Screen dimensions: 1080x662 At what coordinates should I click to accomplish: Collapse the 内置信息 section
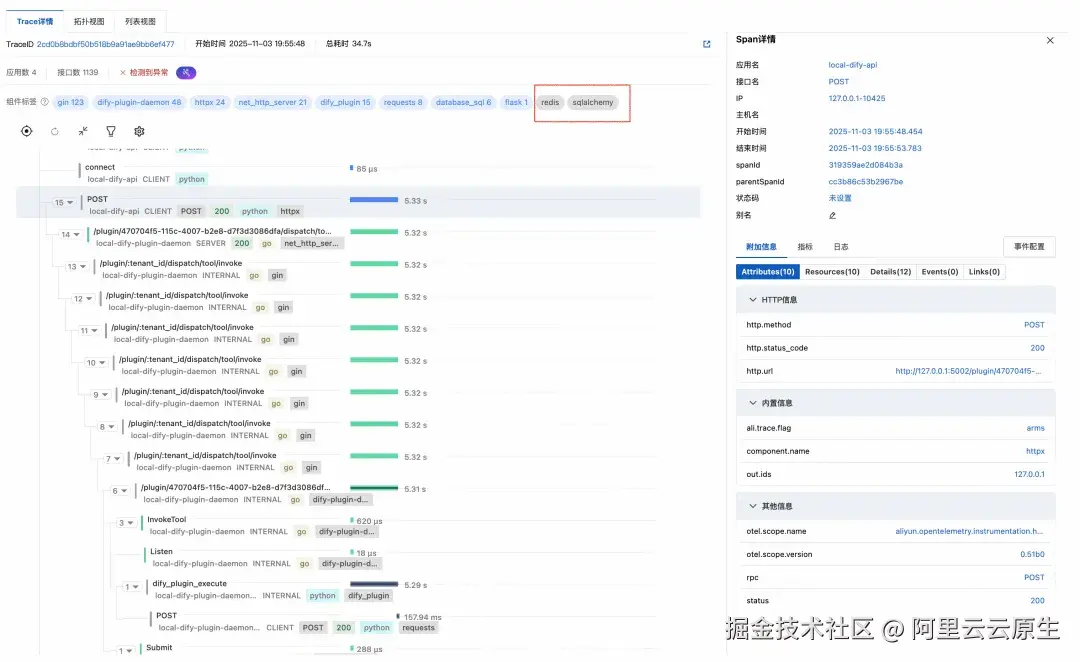753,402
